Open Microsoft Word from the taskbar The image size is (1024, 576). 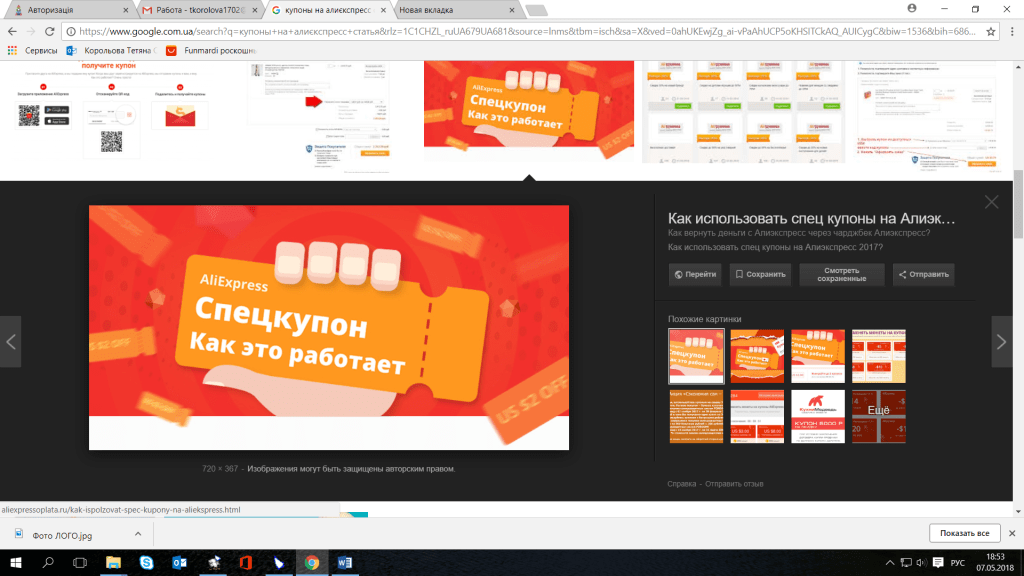(345, 563)
